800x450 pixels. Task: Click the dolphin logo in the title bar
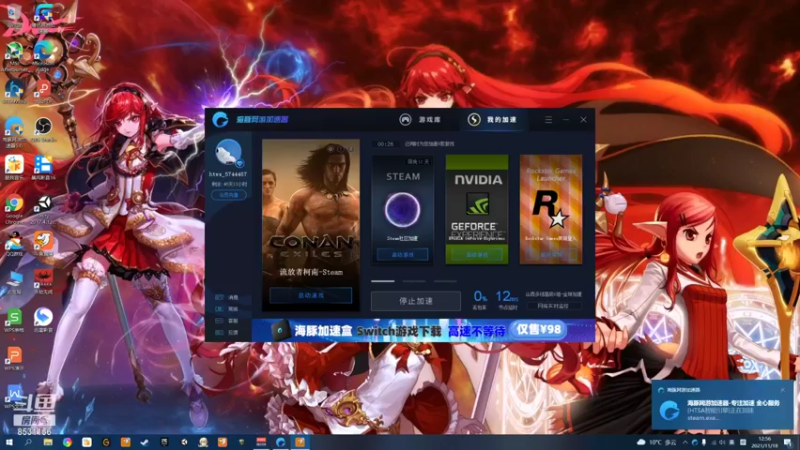coord(220,119)
